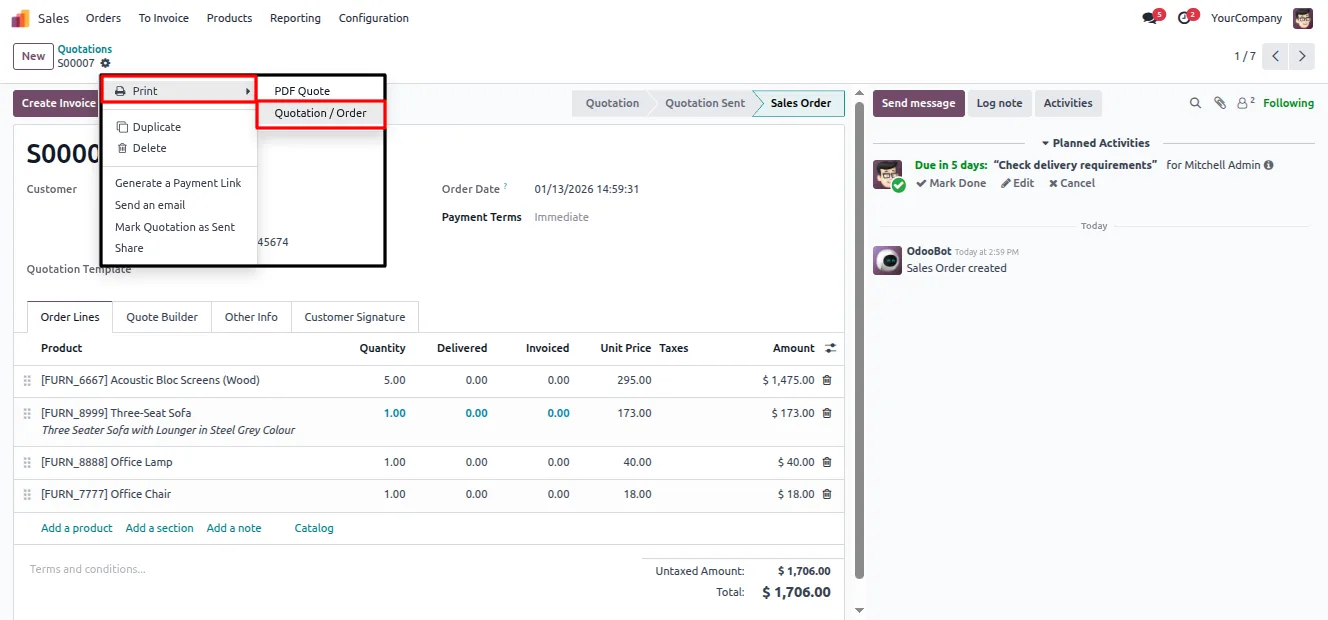This screenshot has width=1328, height=620.
Task: Mark the planned activity as Done
Action: (950, 183)
